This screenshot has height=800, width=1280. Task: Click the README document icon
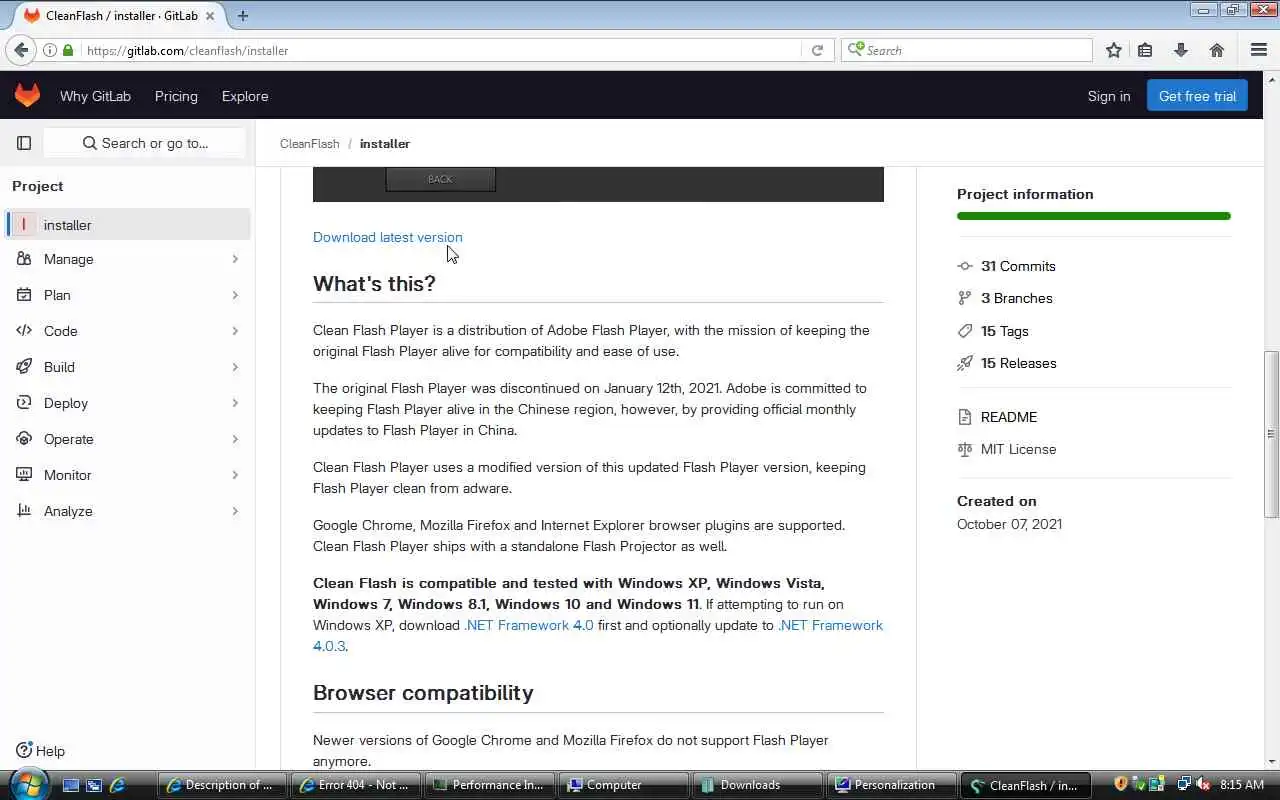pyautogui.click(x=965, y=417)
